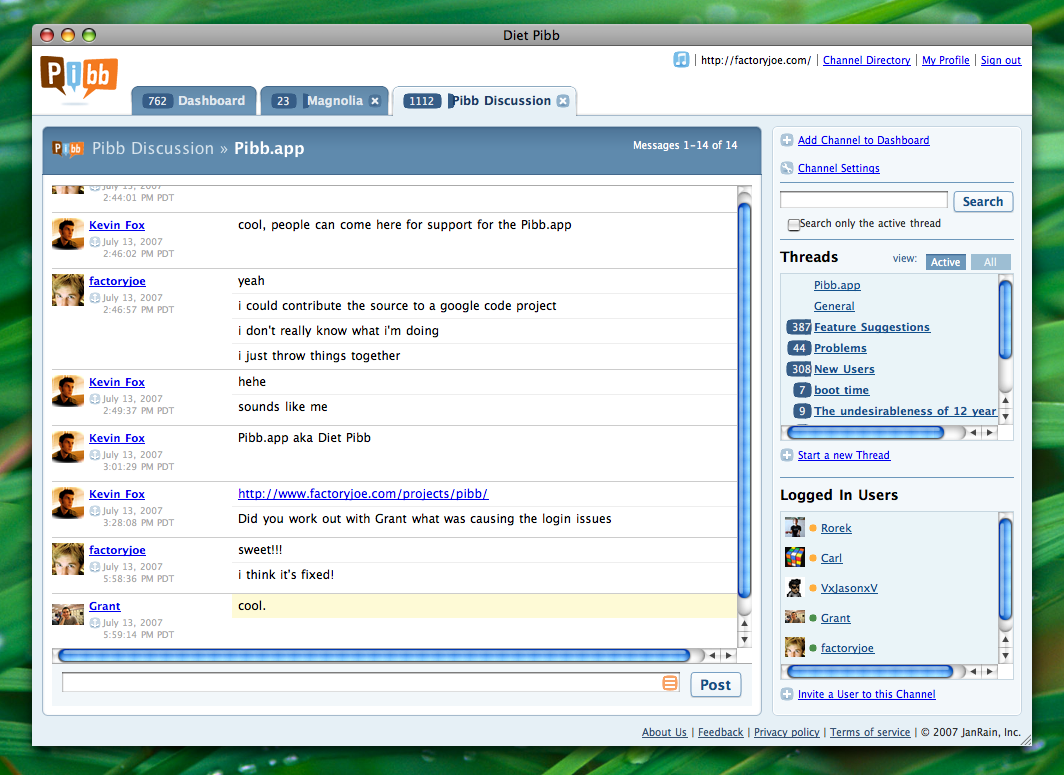Click Carl's Rubik's cube avatar
This screenshot has width=1064, height=775.
795,557
